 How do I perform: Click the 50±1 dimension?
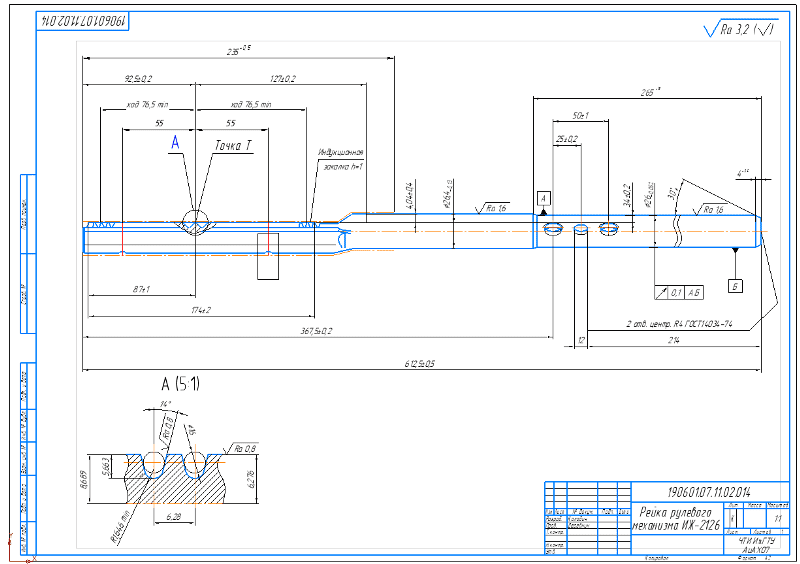coord(580,116)
